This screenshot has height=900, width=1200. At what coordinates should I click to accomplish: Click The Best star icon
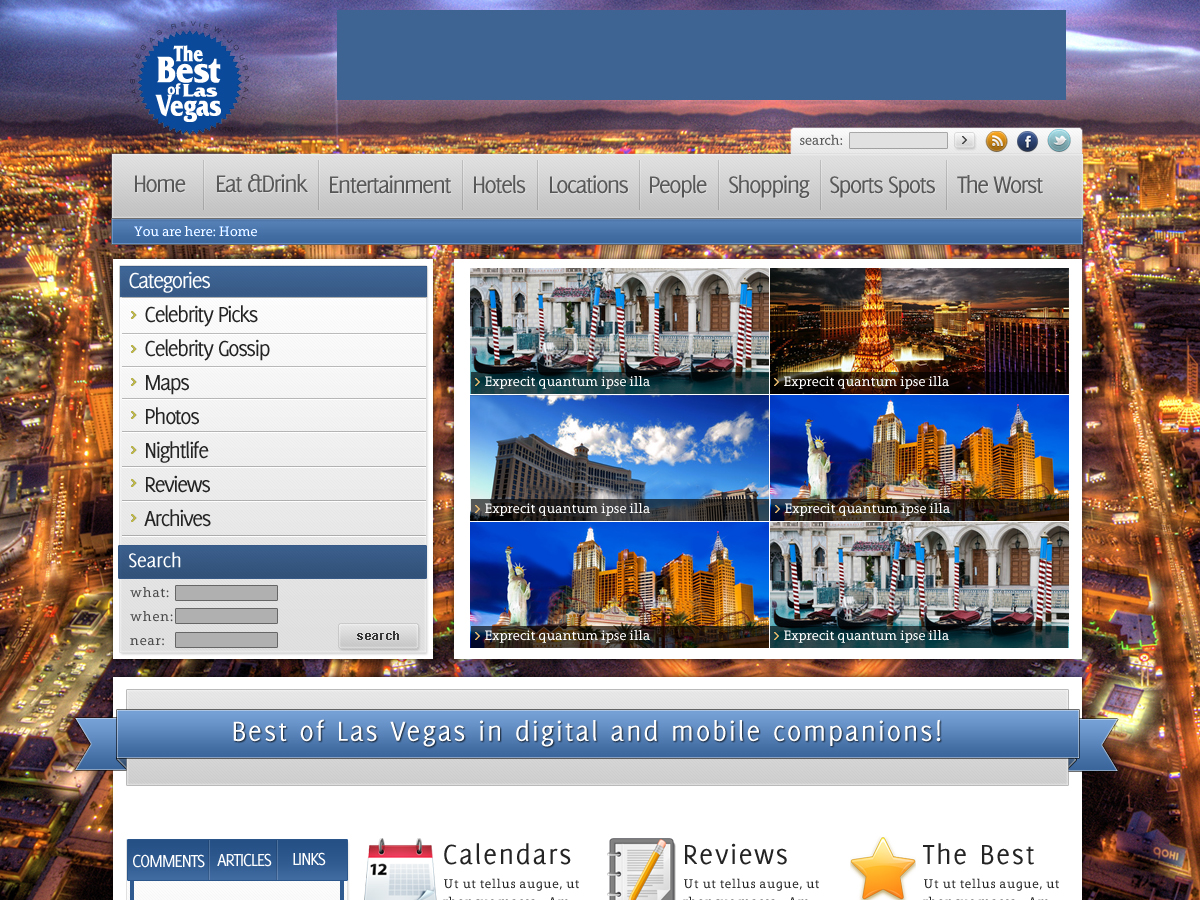[x=883, y=869]
